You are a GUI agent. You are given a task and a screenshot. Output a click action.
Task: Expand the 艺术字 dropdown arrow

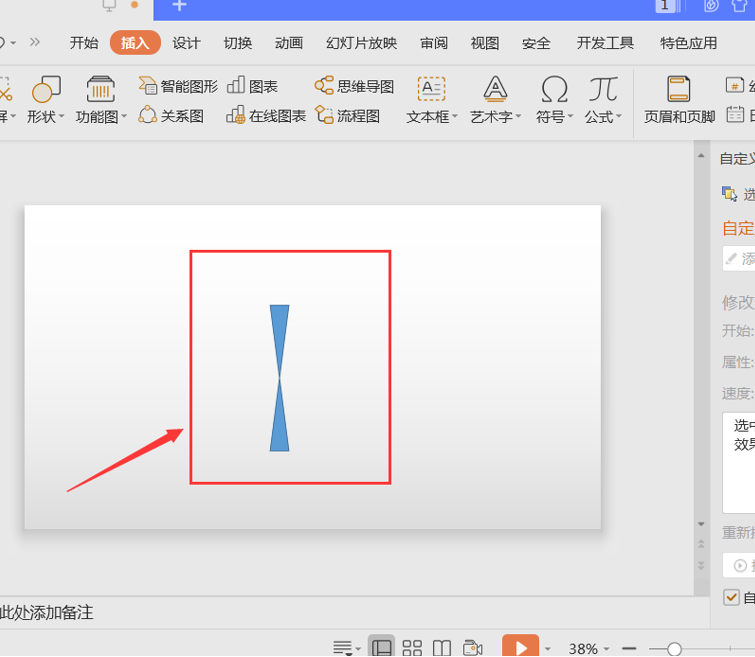[518, 116]
